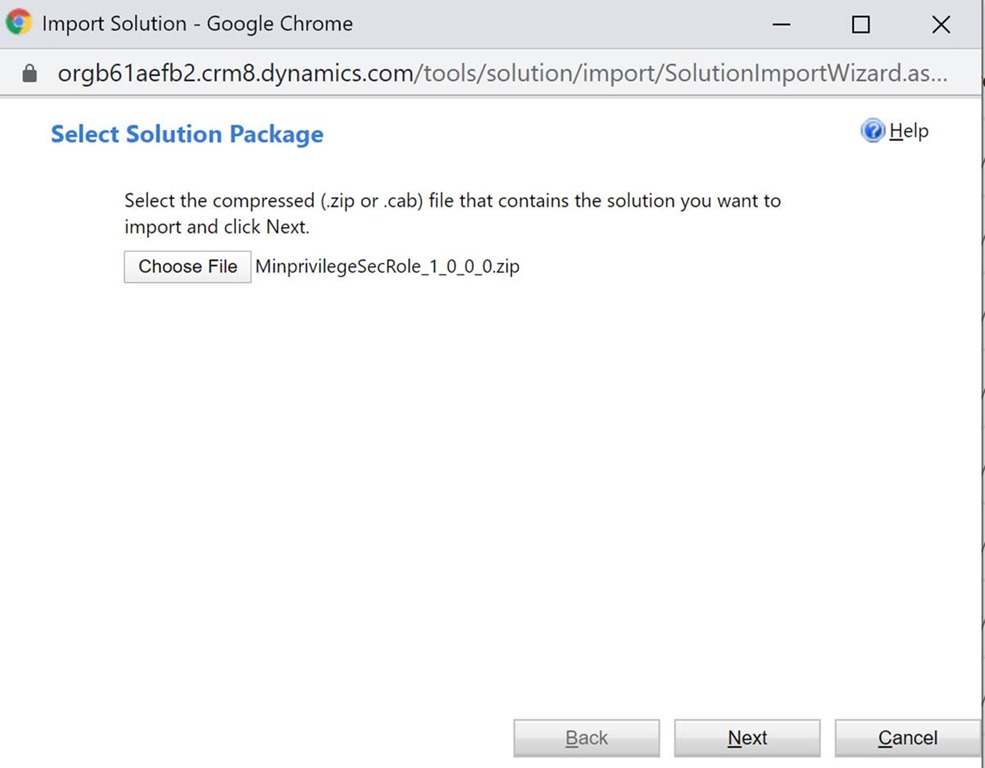Click the 'Import Solution - Google Chrome' window title

(x=197, y=23)
